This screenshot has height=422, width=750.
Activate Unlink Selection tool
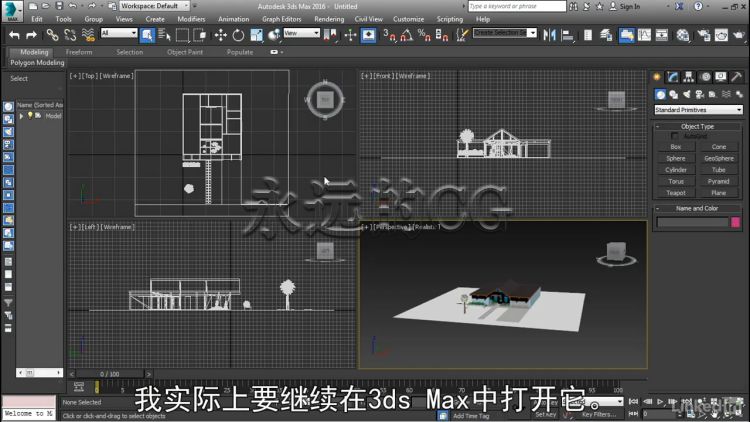pyautogui.click(x=70, y=35)
